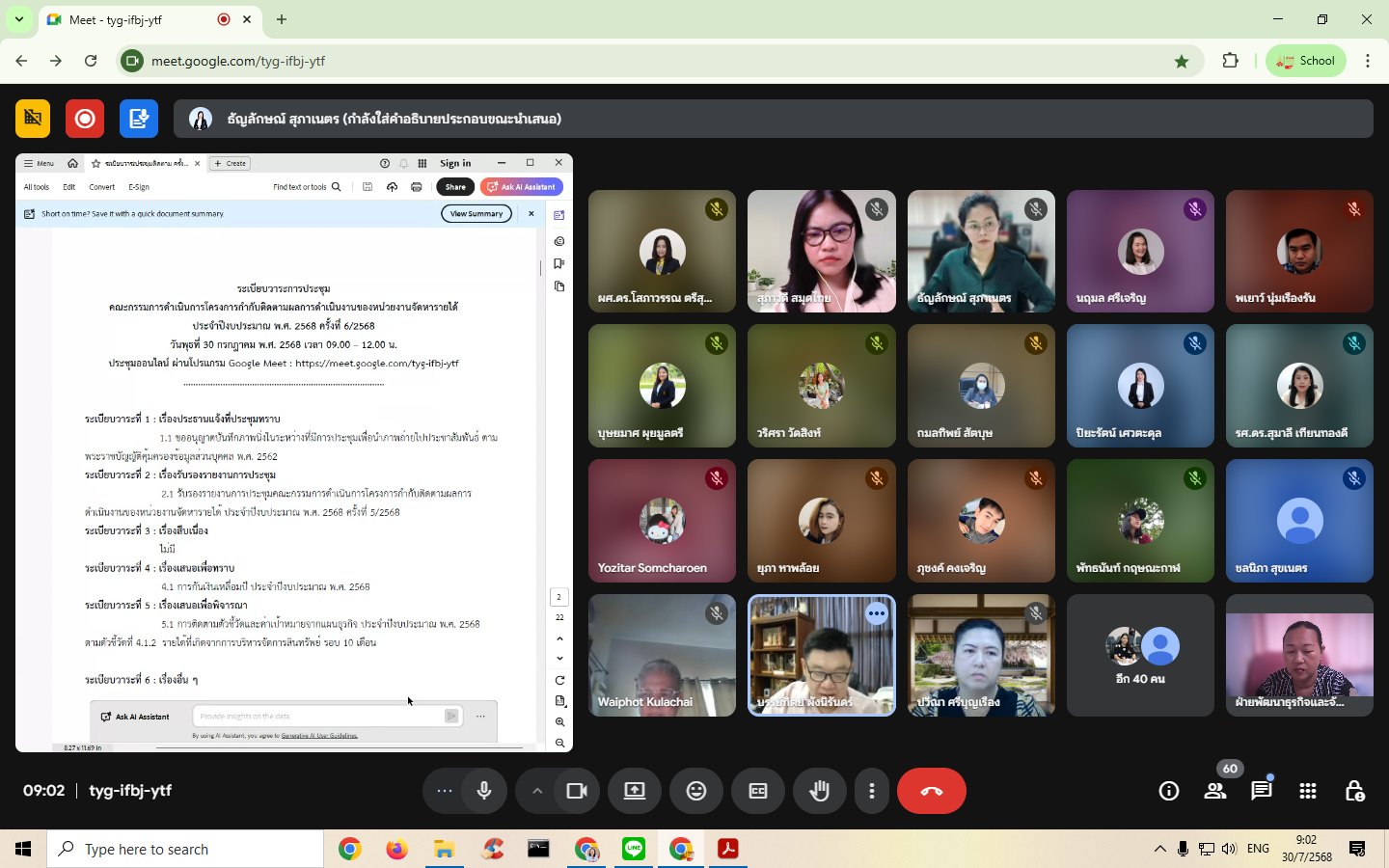
Task: Open the shared presentation document view
Action: coord(294,453)
